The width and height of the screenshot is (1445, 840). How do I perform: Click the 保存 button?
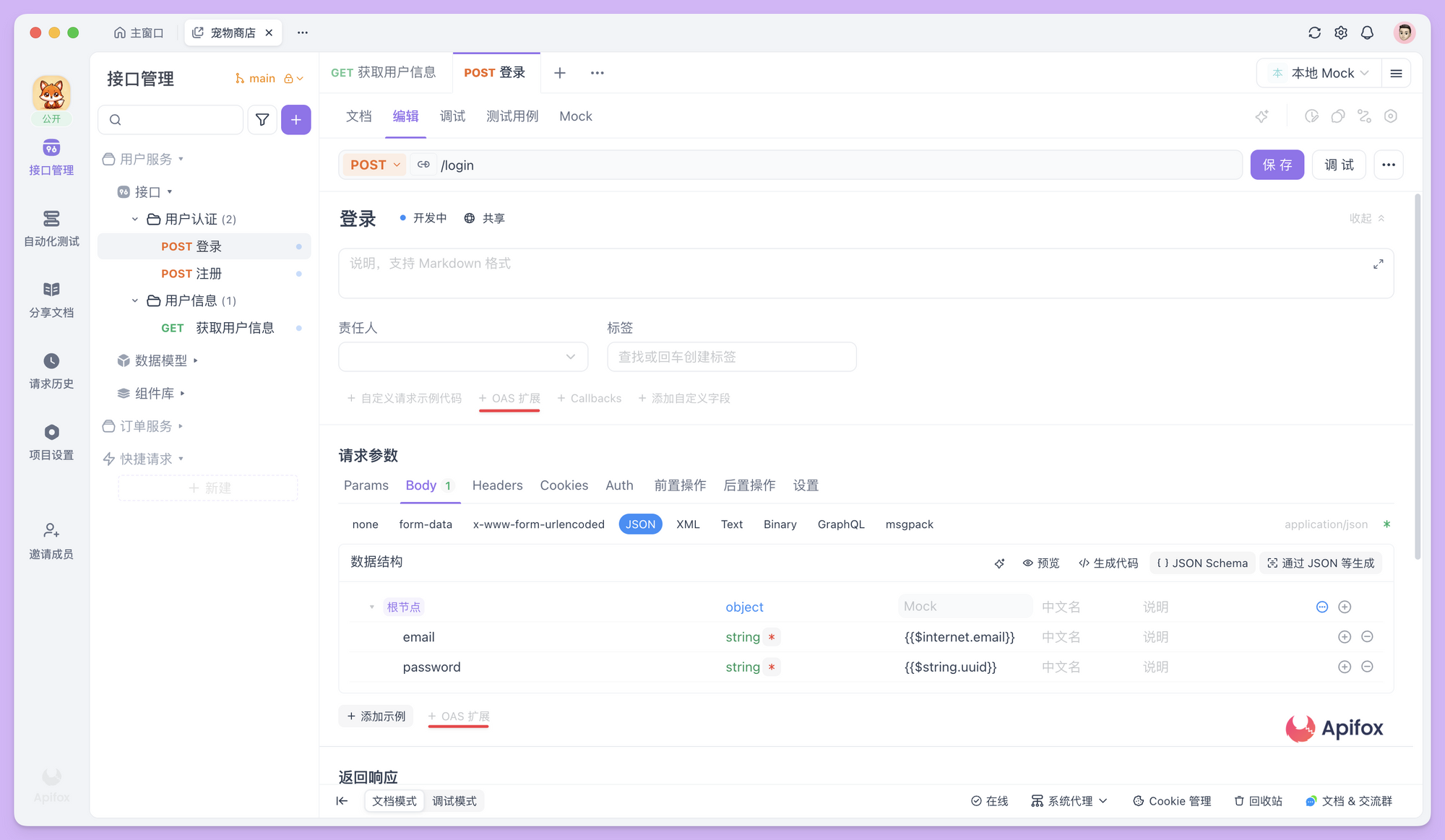(x=1277, y=165)
